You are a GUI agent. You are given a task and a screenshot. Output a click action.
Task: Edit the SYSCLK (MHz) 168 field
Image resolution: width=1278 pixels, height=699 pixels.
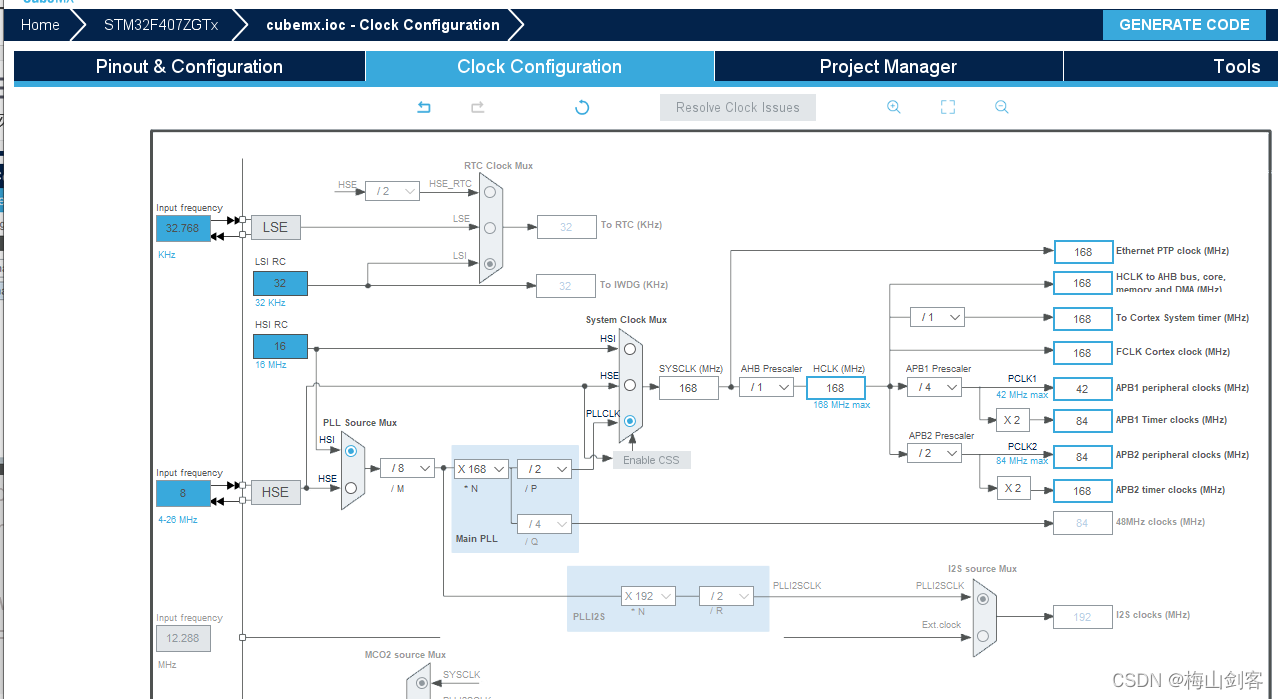(x=689, y=388)
